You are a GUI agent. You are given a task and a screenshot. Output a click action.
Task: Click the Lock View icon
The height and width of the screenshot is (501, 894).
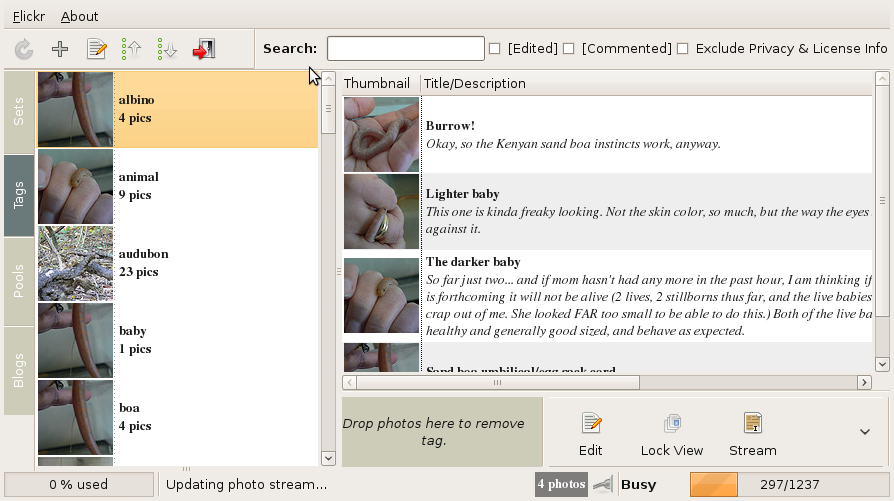pyautogui.click(x=672, y=423)
